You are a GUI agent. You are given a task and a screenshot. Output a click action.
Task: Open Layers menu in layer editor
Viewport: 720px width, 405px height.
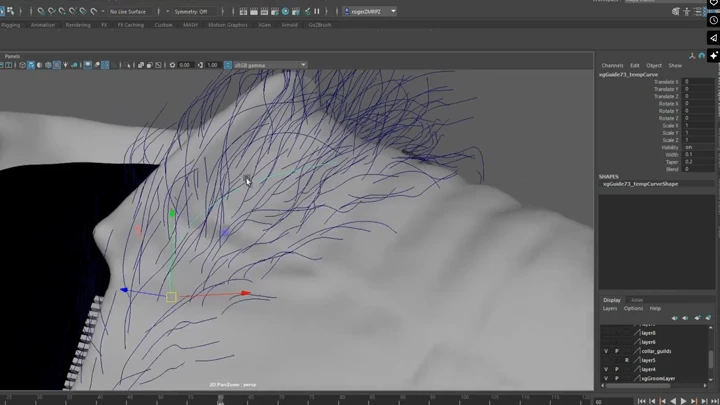610,309
